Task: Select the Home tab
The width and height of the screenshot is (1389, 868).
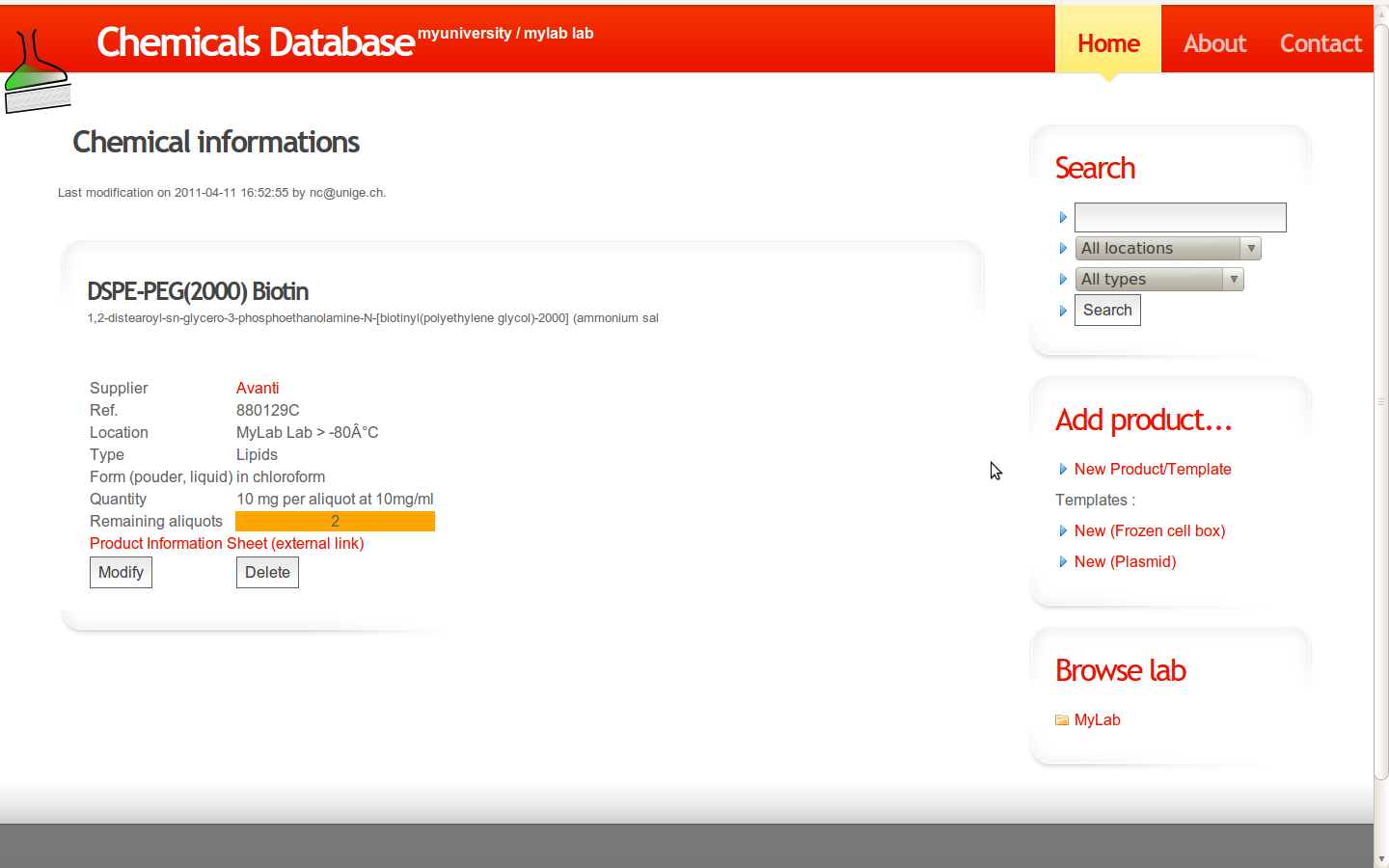Action: (1107, 43)
